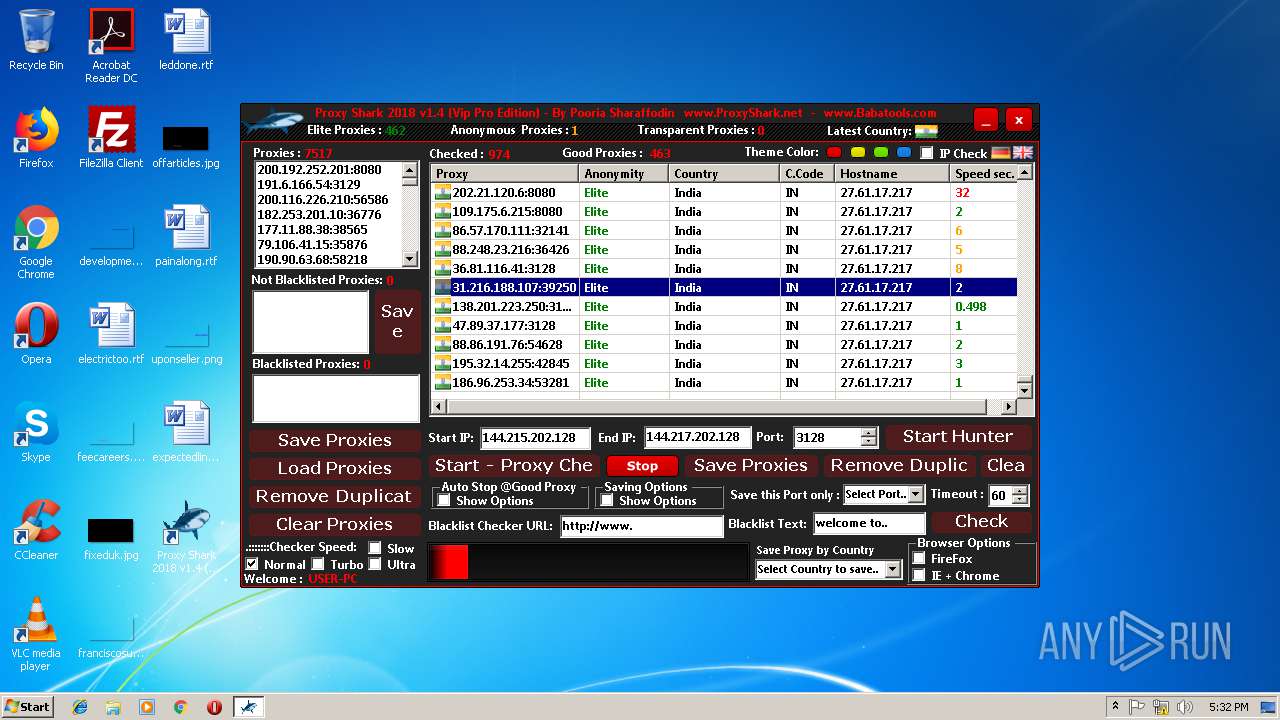1280x720 pixels.
Task: Open electrictoo.rtf document
Action: point(111,334)
